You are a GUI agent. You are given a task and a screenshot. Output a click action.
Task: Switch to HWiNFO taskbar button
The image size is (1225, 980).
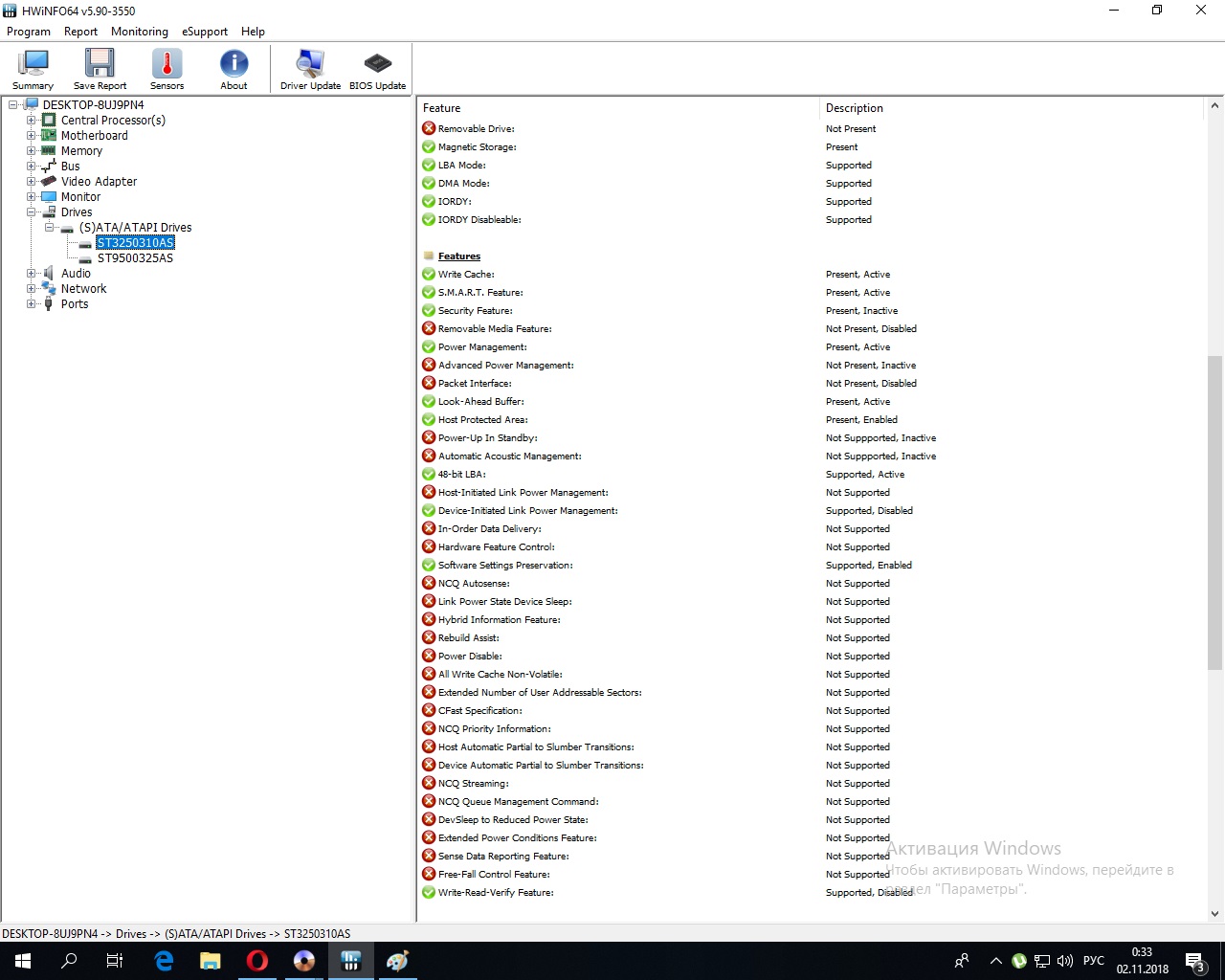[x=351, y=961]
